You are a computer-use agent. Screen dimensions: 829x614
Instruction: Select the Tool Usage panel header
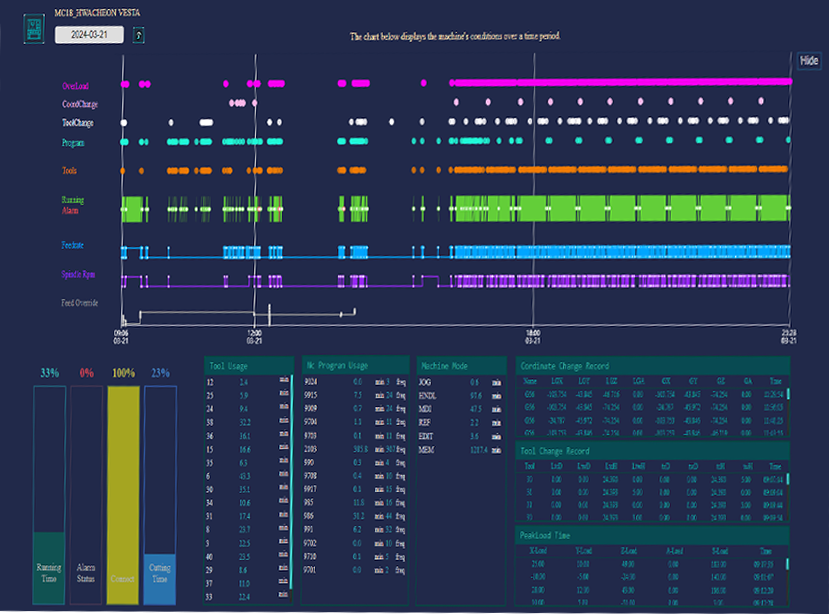(248, 366)
